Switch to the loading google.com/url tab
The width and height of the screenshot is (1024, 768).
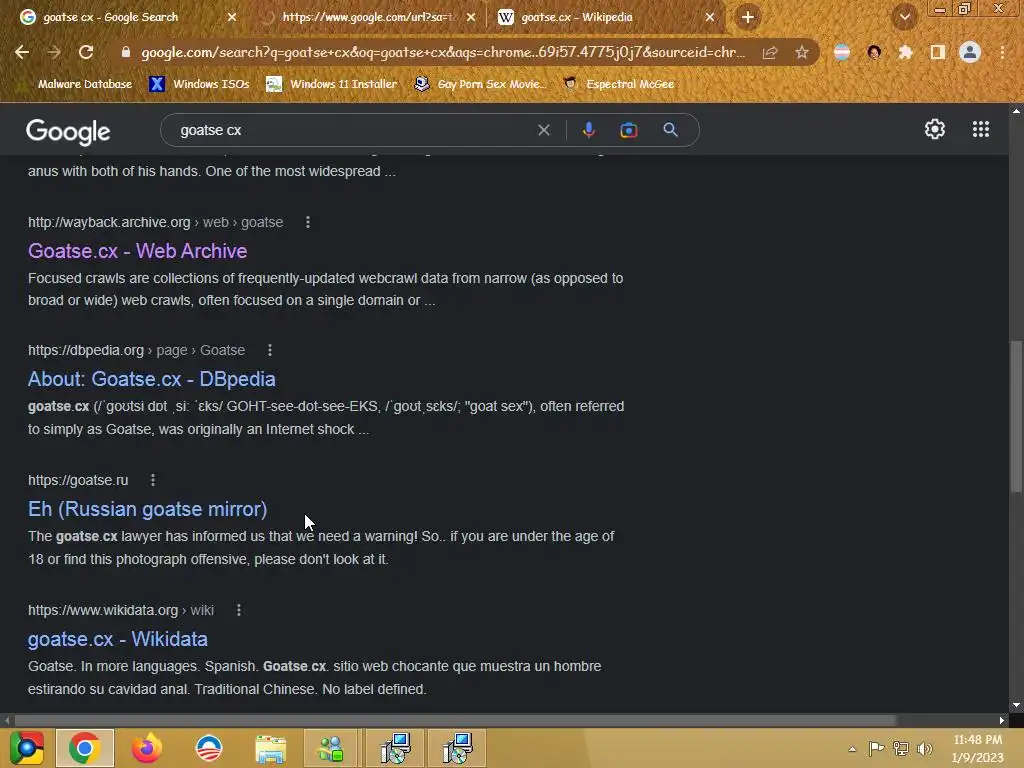(366, 17)
